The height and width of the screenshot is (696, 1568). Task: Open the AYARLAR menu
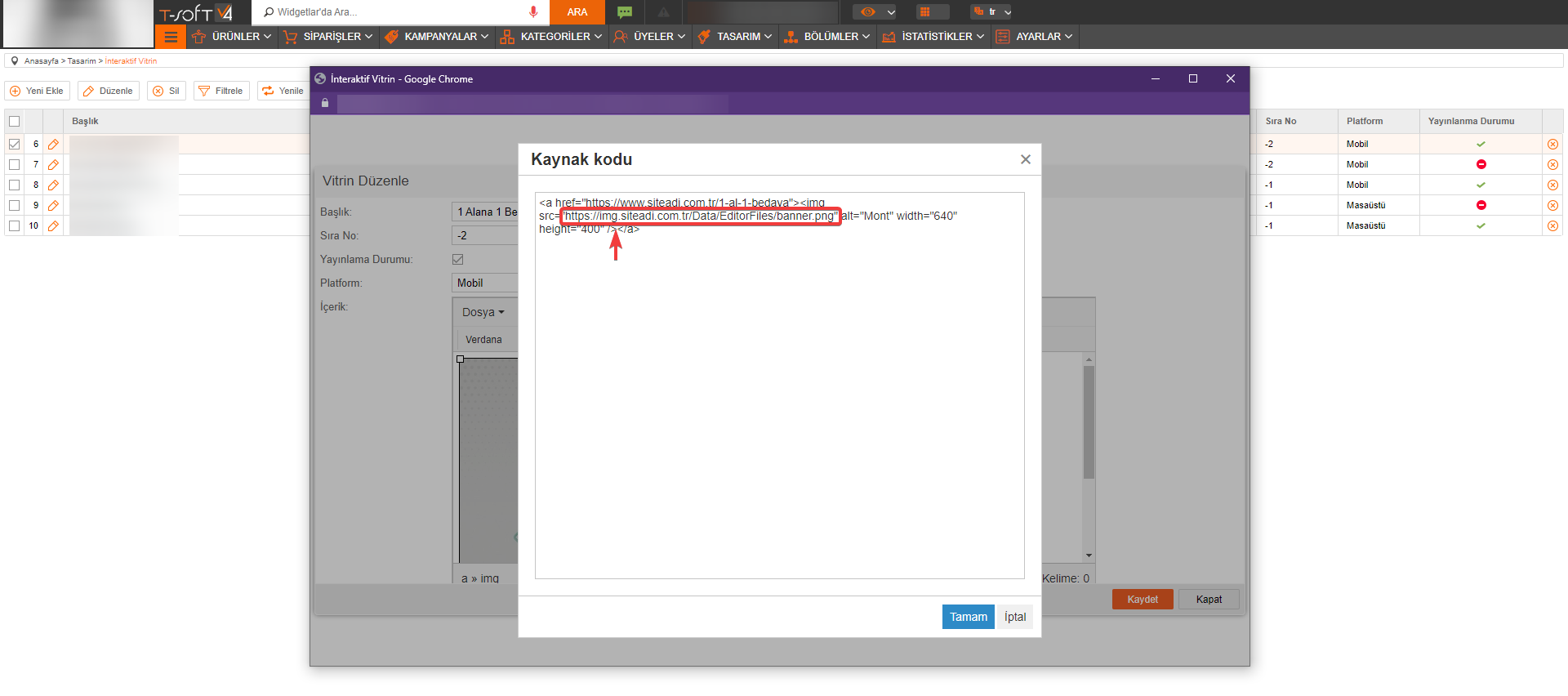[1034, 37]
